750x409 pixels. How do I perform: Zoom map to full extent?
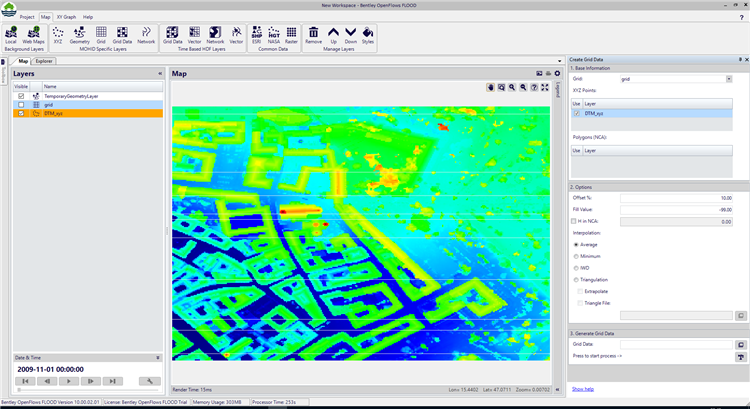(545, 87)
